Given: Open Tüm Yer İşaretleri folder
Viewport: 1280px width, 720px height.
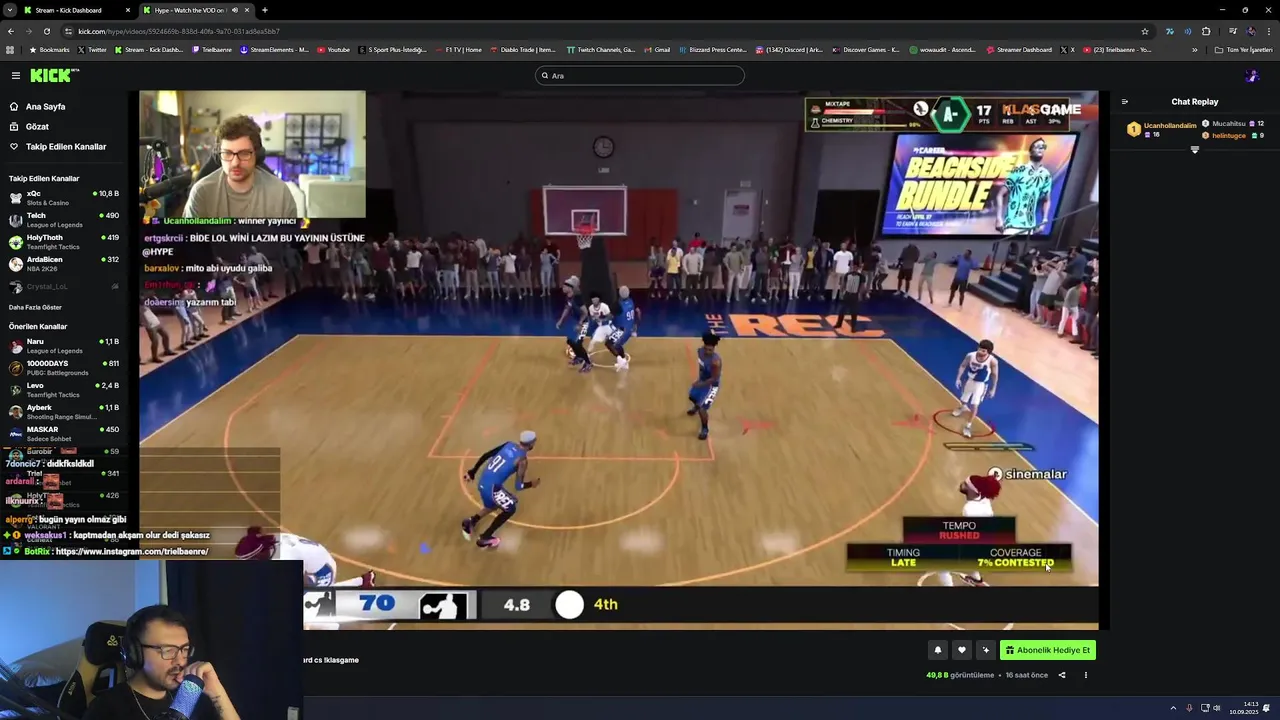Looking at the screenshot, I should 1244,49.
